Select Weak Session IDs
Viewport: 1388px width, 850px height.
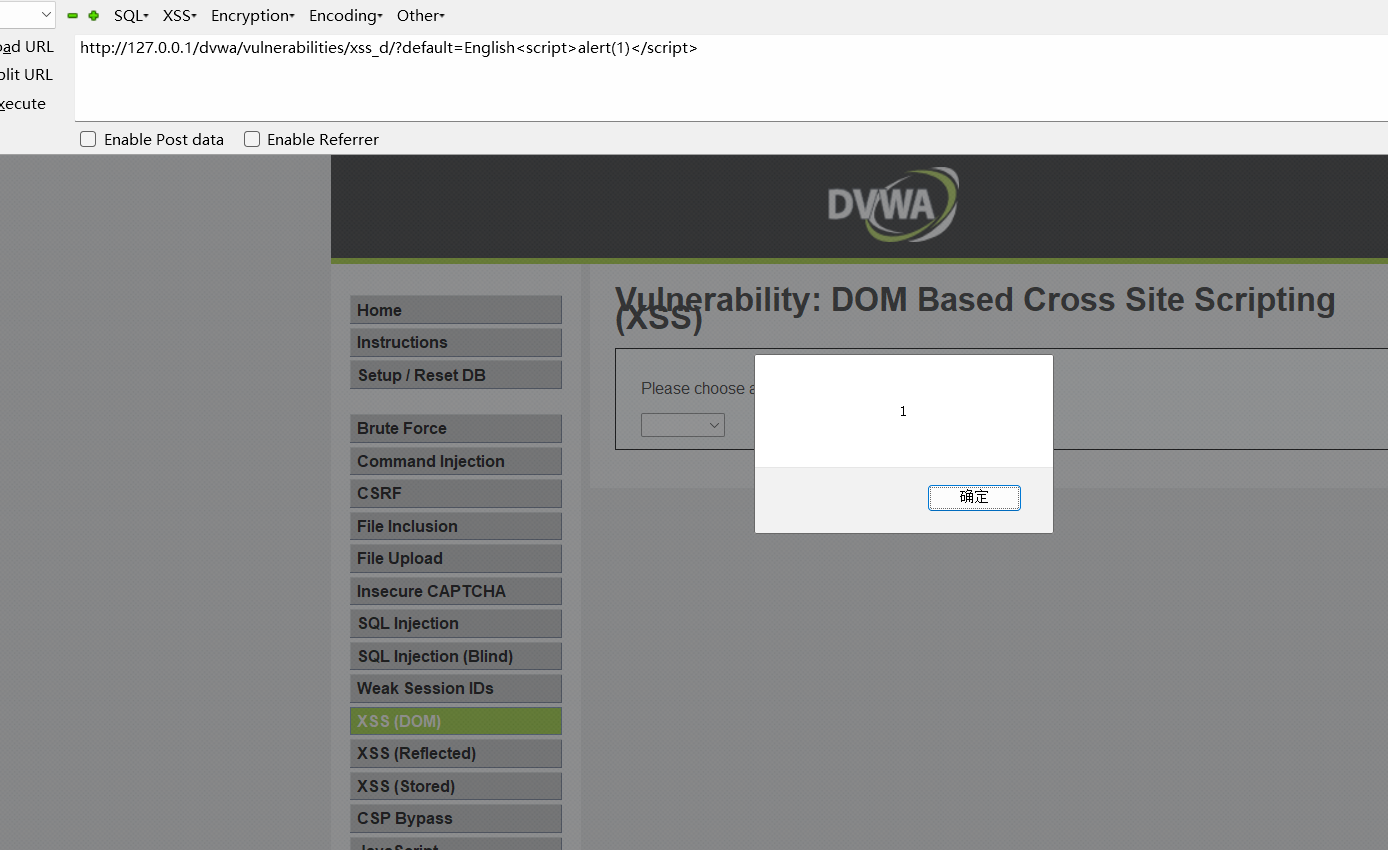pyautogui.click(x=456, y=688)
